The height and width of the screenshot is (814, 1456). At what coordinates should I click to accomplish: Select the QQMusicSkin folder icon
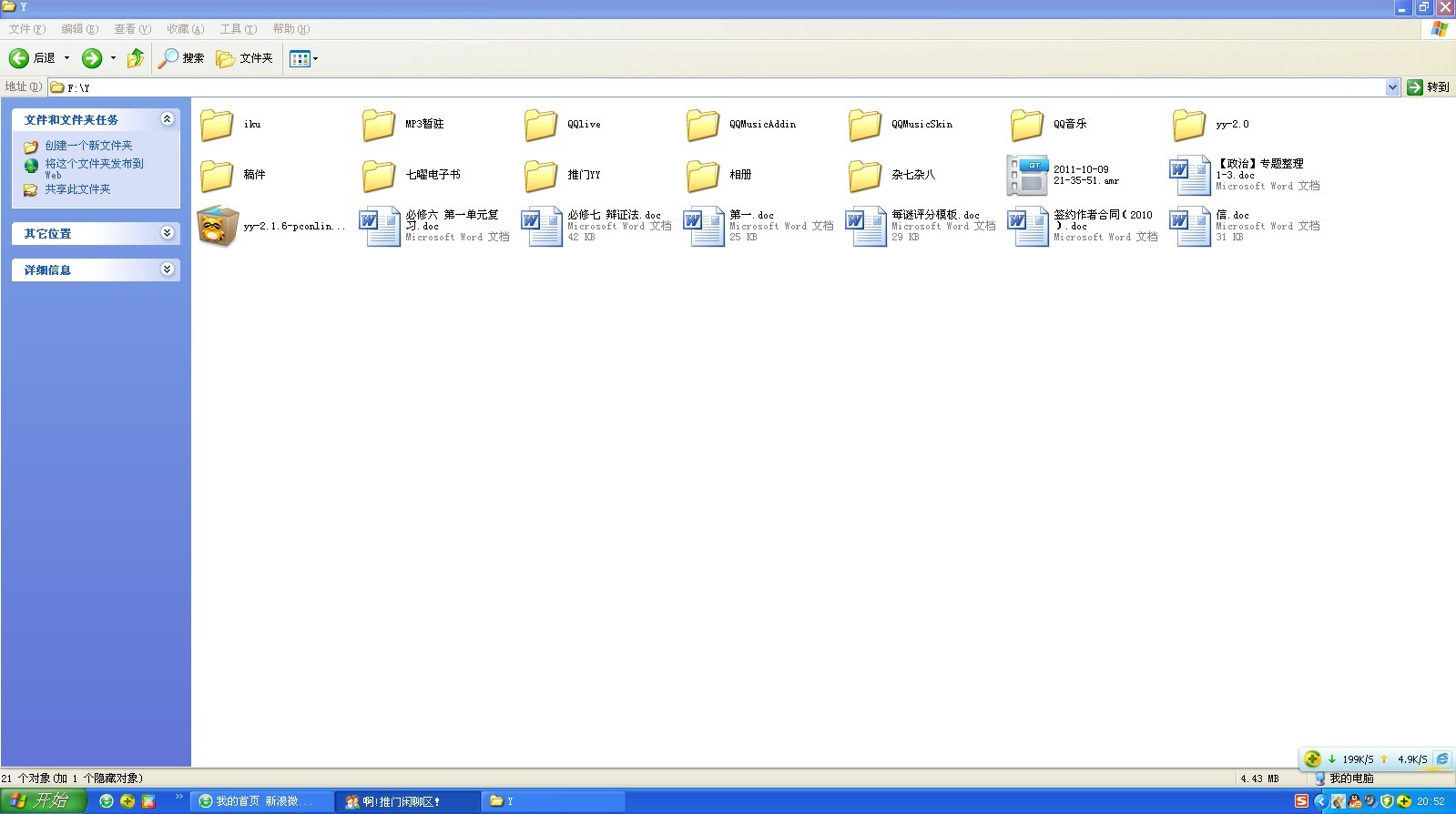pyautogui.click(x=865, y=125)
